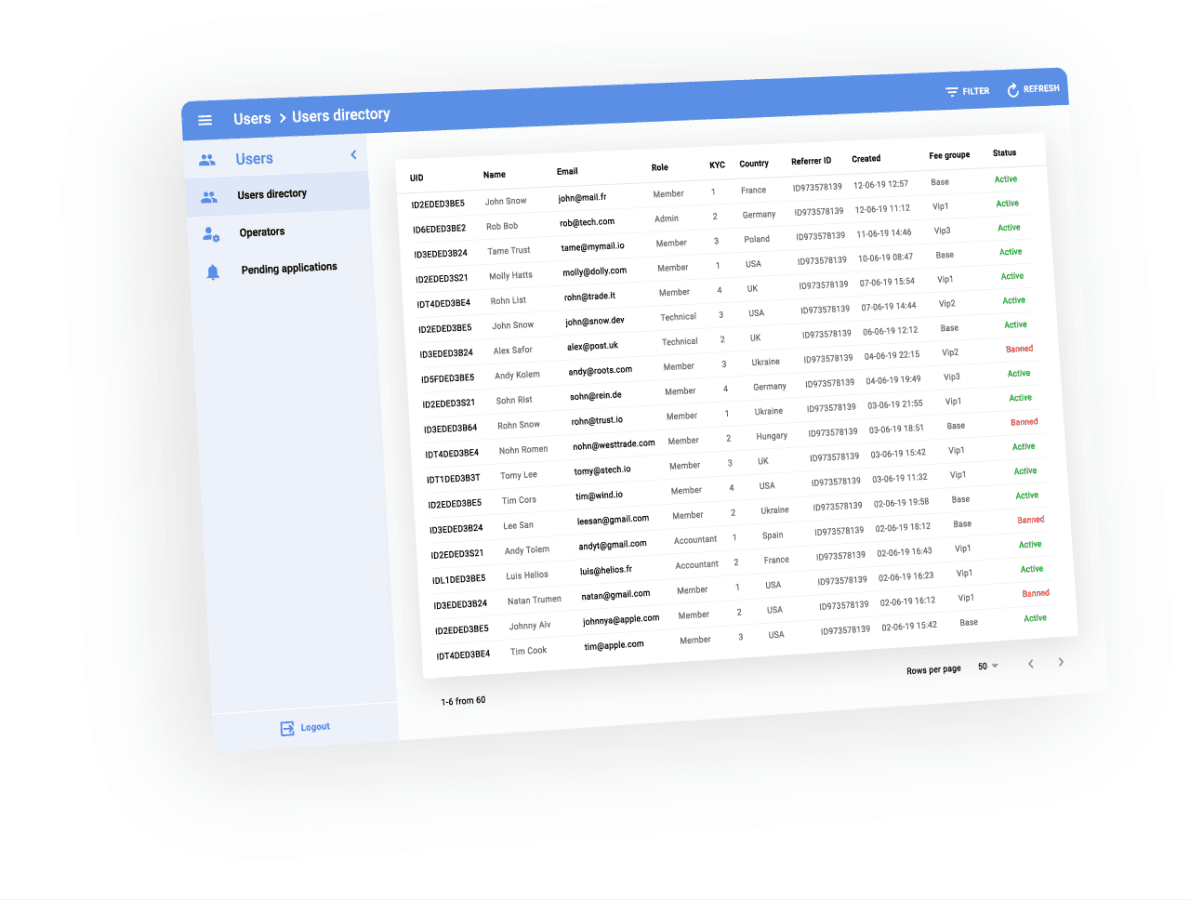Click the Pending applications bell icon

click(x=213, y=272)
